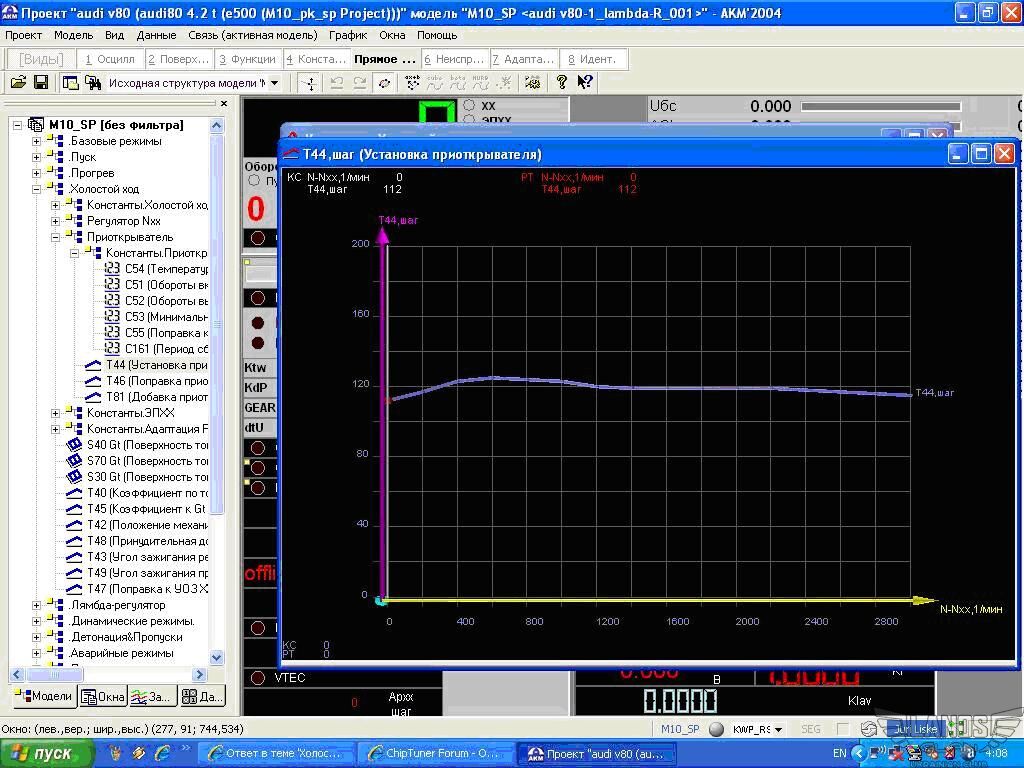The image size is (1024, 768).
Task: Expand the .Базовые режимы tree node
Action: click(37, 141)
